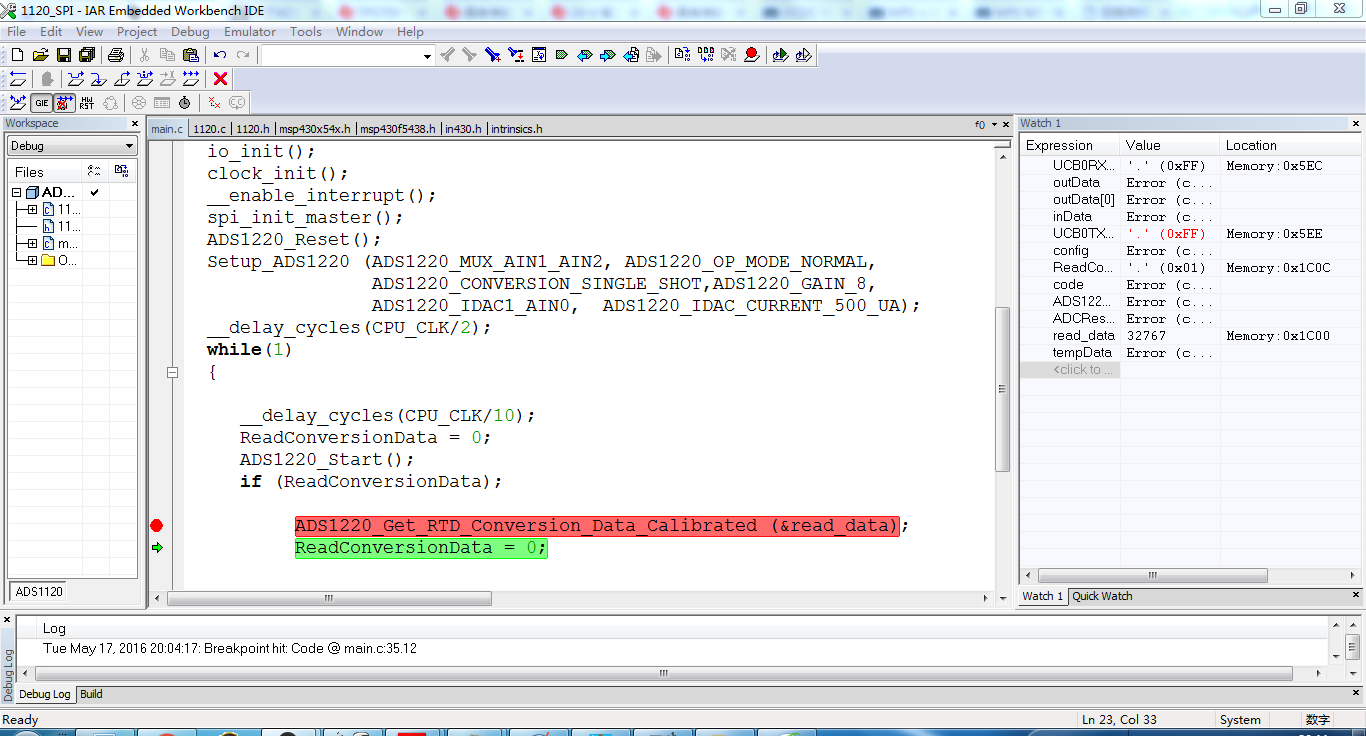The width and height of the screenshot is (1366, 736).
Task: Click the editor vertical scrollbar thumb
Action: click(x=1003, y=389)
